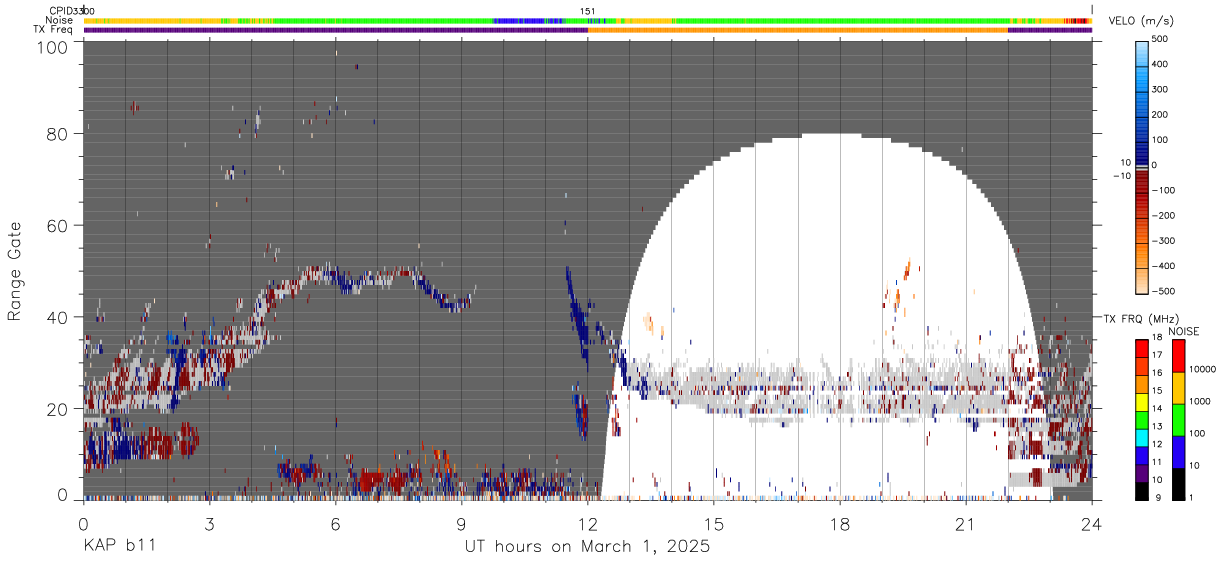Click the Range Gate tick label '20'
The height and width of the screenshot is (567, 1228).
[x=59, y=409]
